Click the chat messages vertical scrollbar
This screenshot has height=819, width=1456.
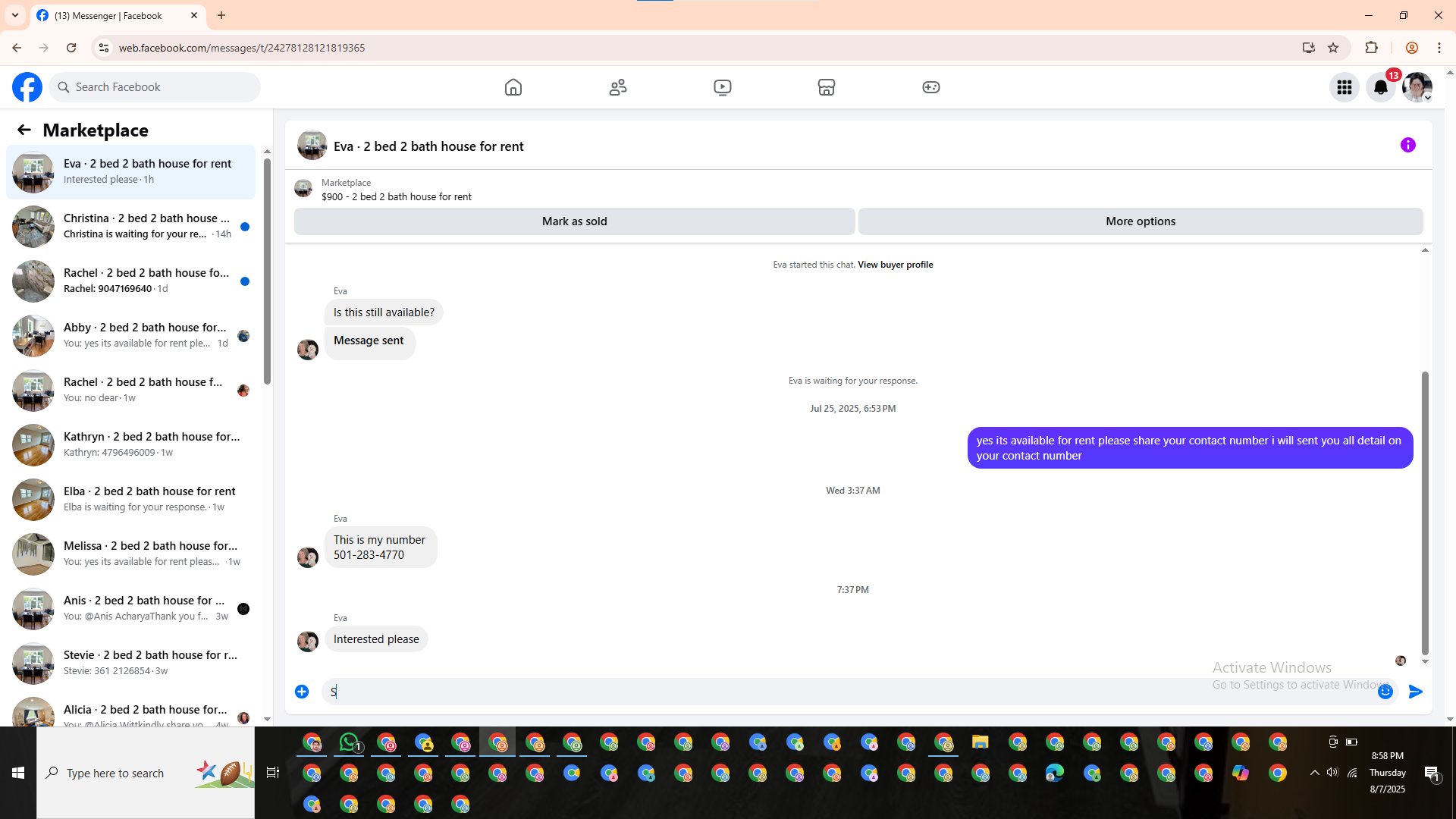point(1425,513)
